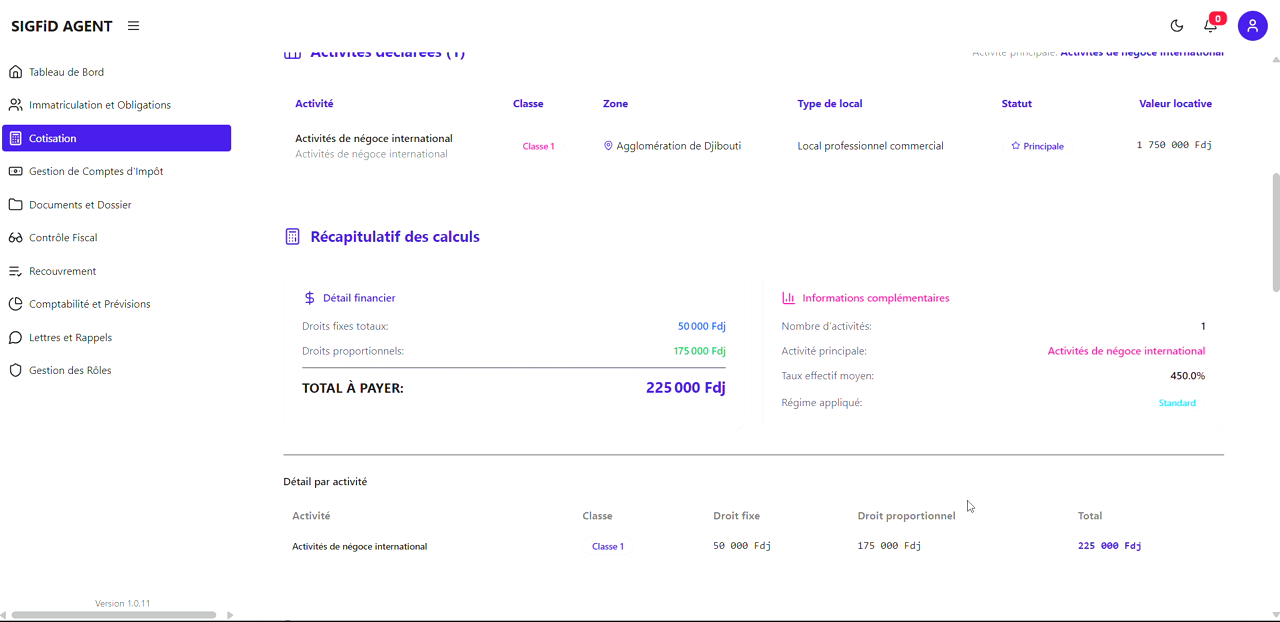Image resolution: width=1280 pixels, height=622 pixels.
Task: Click the Activités de négoce international link
Action: point(1126,351)
